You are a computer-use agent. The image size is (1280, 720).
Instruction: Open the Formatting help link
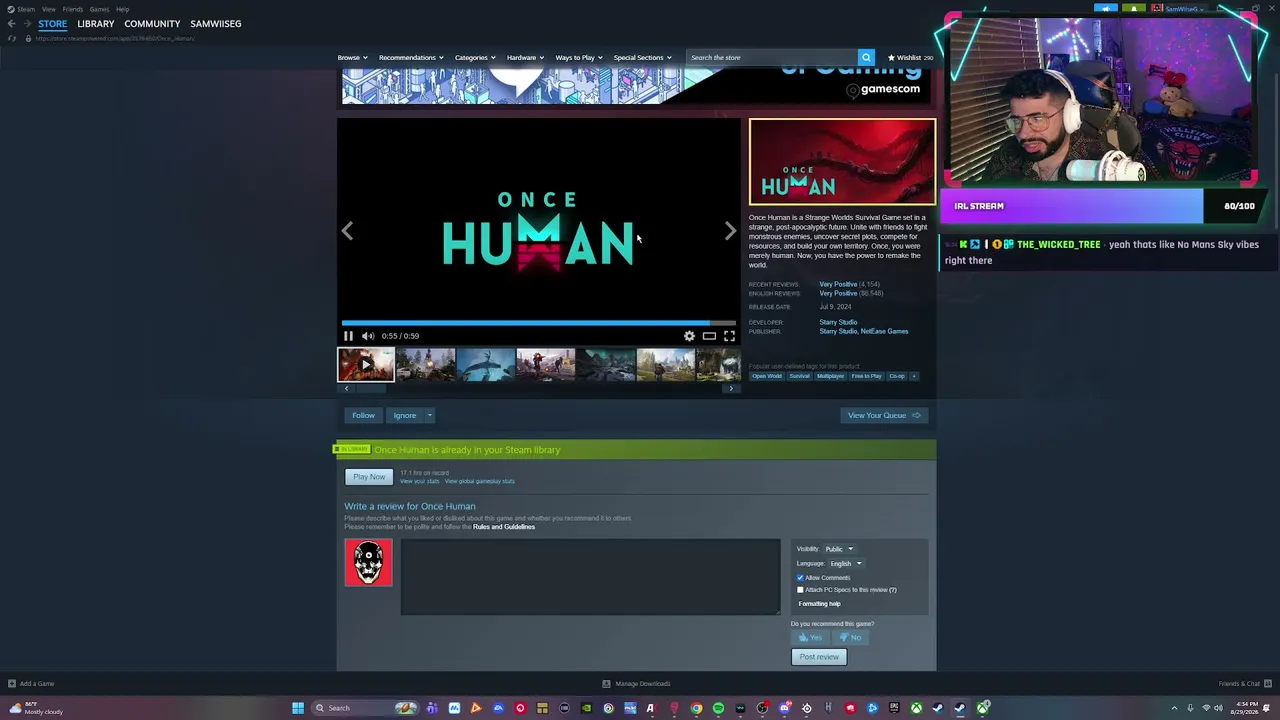(819, 604)
